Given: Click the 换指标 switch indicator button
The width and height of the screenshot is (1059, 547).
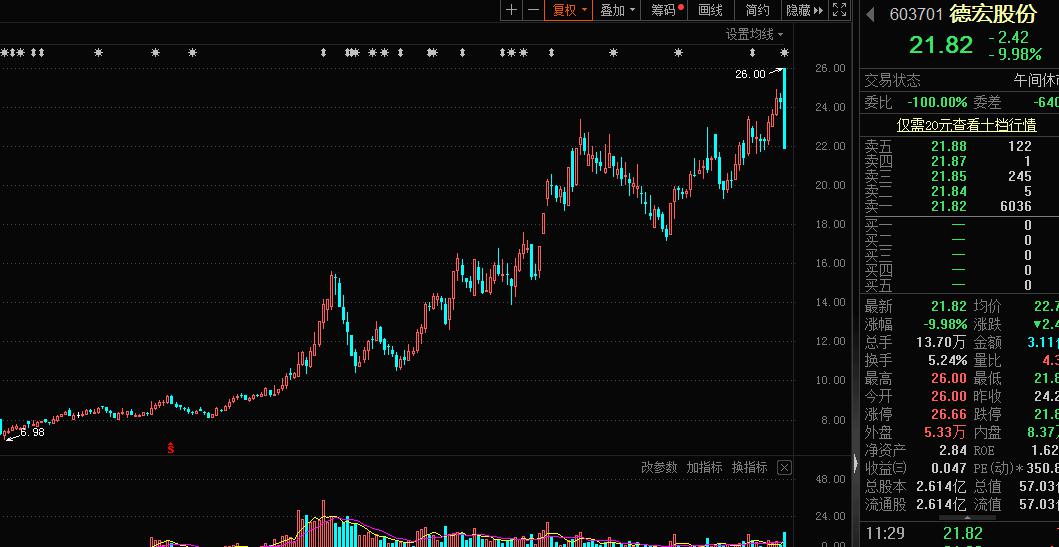Looking at the screenshot, I should click(x=749, y=468).
